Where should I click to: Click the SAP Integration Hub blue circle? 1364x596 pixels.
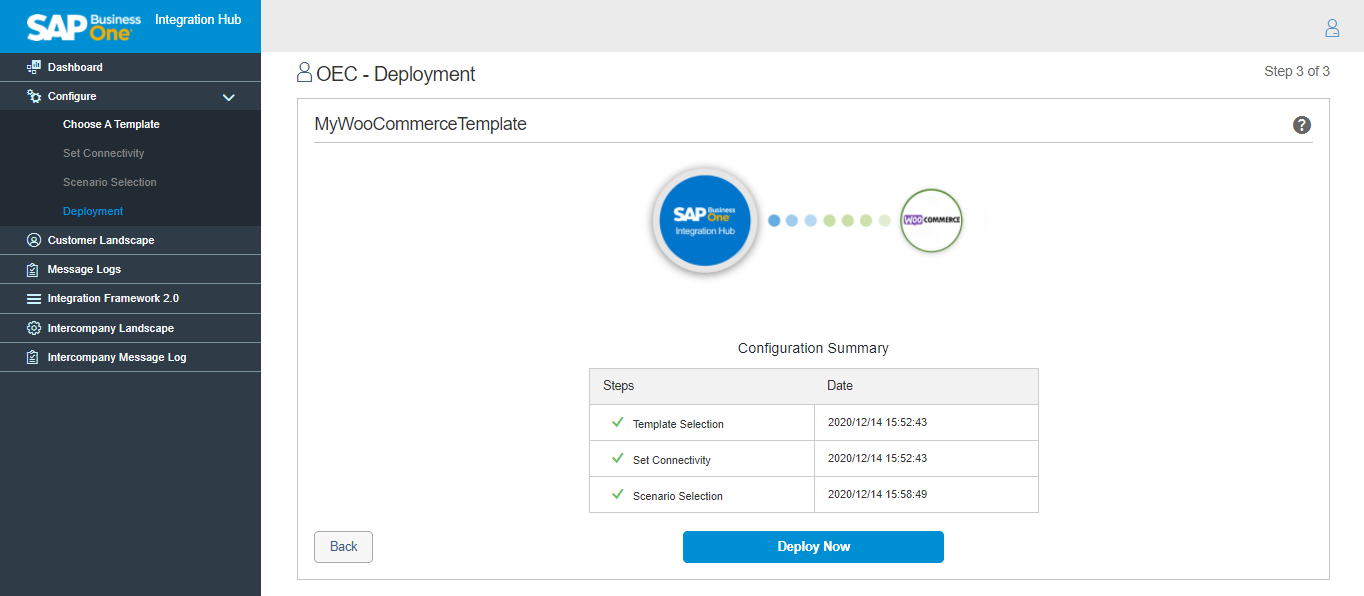[x=704, y=220]
